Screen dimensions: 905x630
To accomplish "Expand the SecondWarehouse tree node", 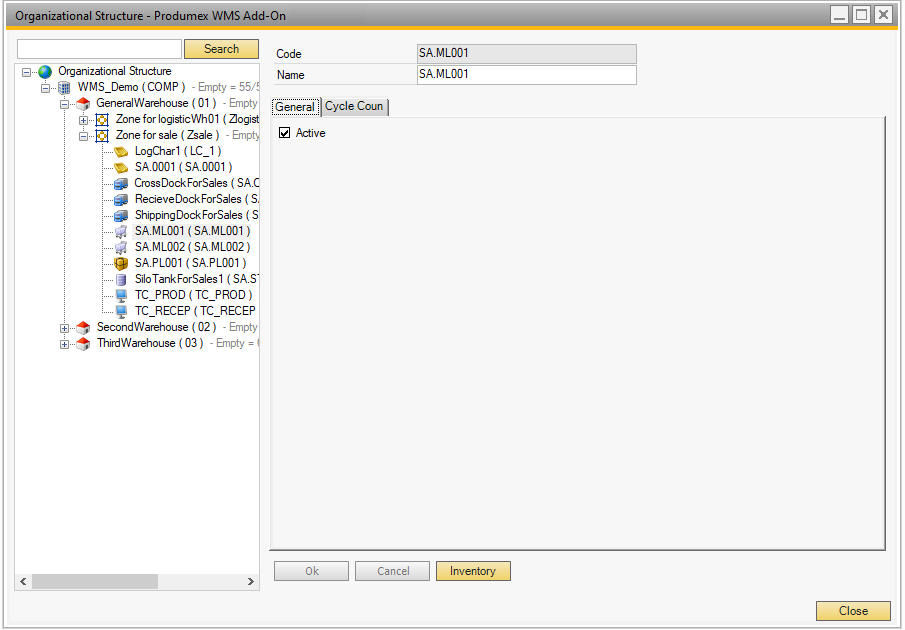I will point(65,328).
